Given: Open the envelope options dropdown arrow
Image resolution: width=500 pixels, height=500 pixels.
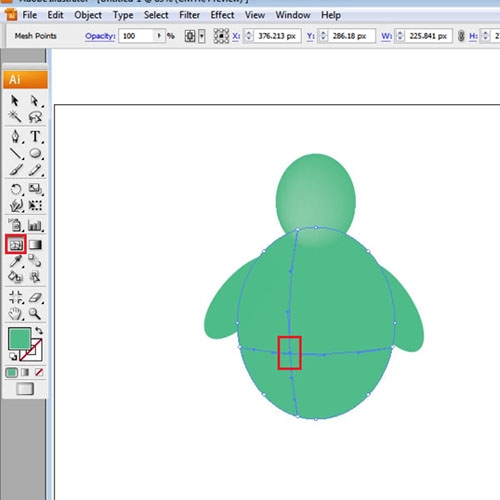Looking at the screenshot, I should point(202,36).
